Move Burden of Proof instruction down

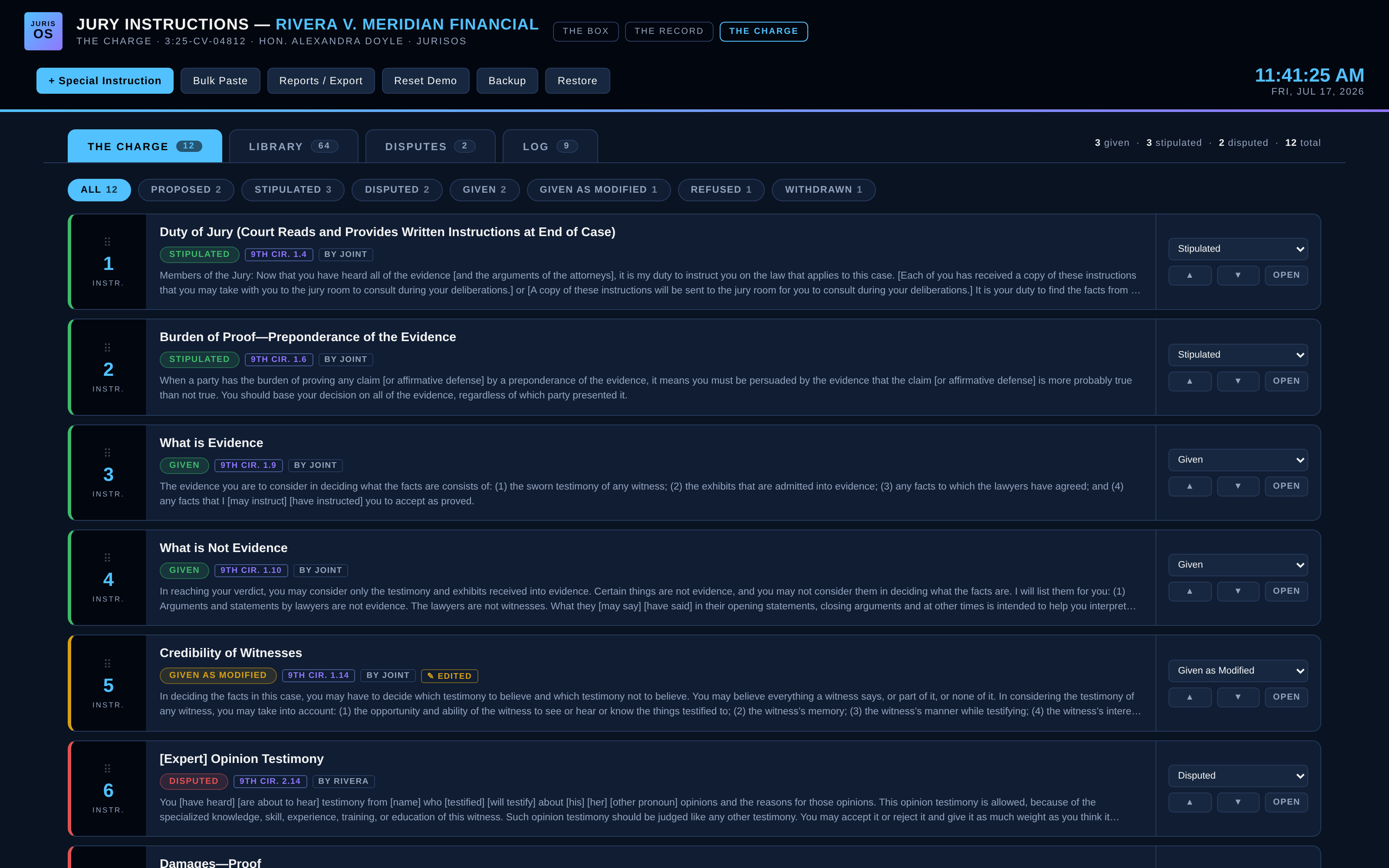pyautogui.click(x=1238, y=381)
